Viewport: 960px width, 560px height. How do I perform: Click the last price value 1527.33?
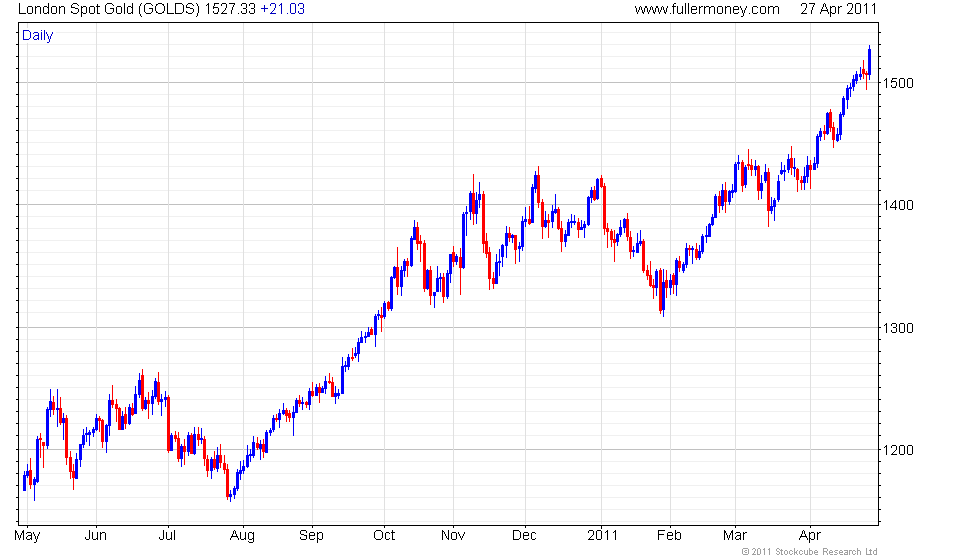(230, 9)
